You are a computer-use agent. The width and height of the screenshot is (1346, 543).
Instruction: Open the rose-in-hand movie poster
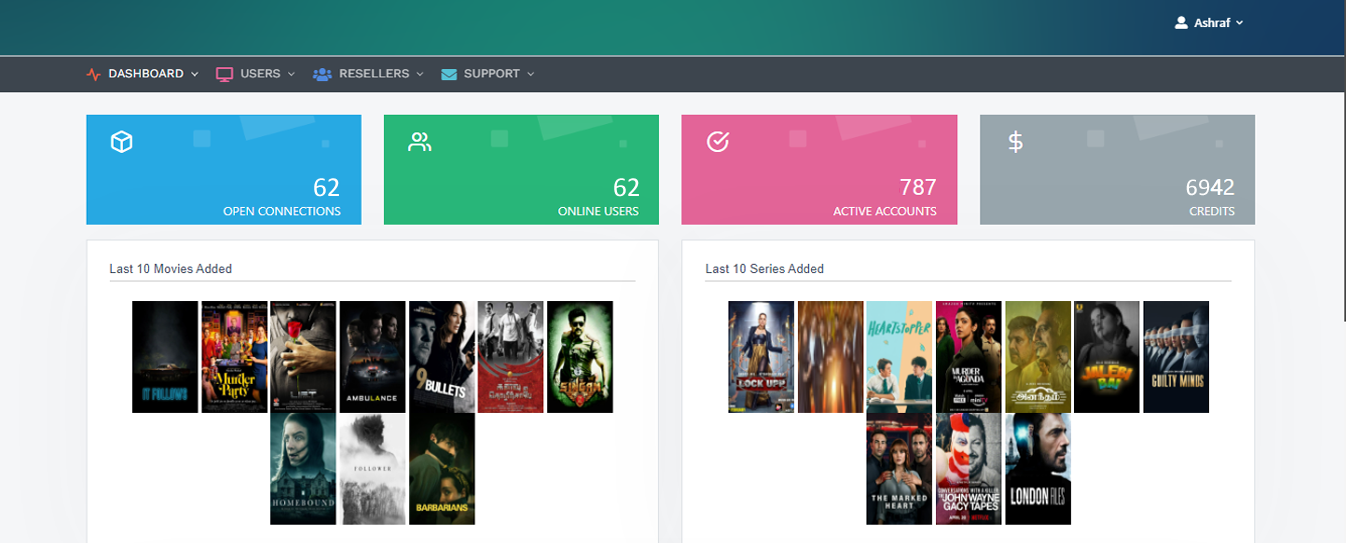303,357
